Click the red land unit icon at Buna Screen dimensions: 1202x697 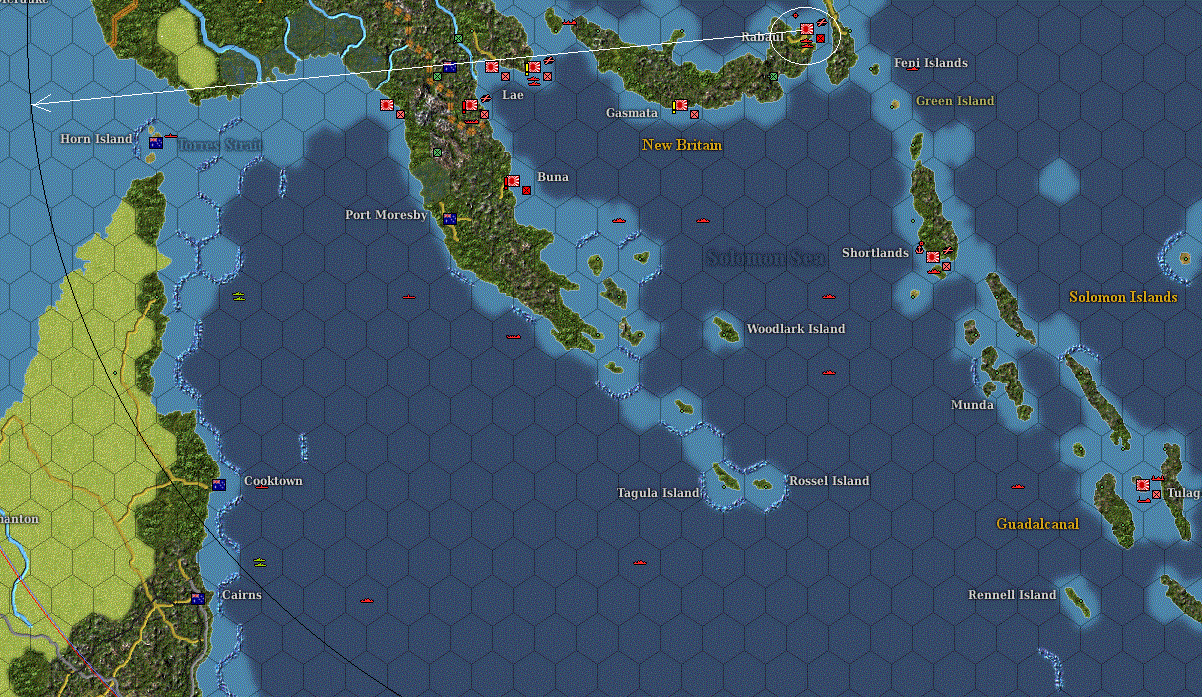(527, 190)
